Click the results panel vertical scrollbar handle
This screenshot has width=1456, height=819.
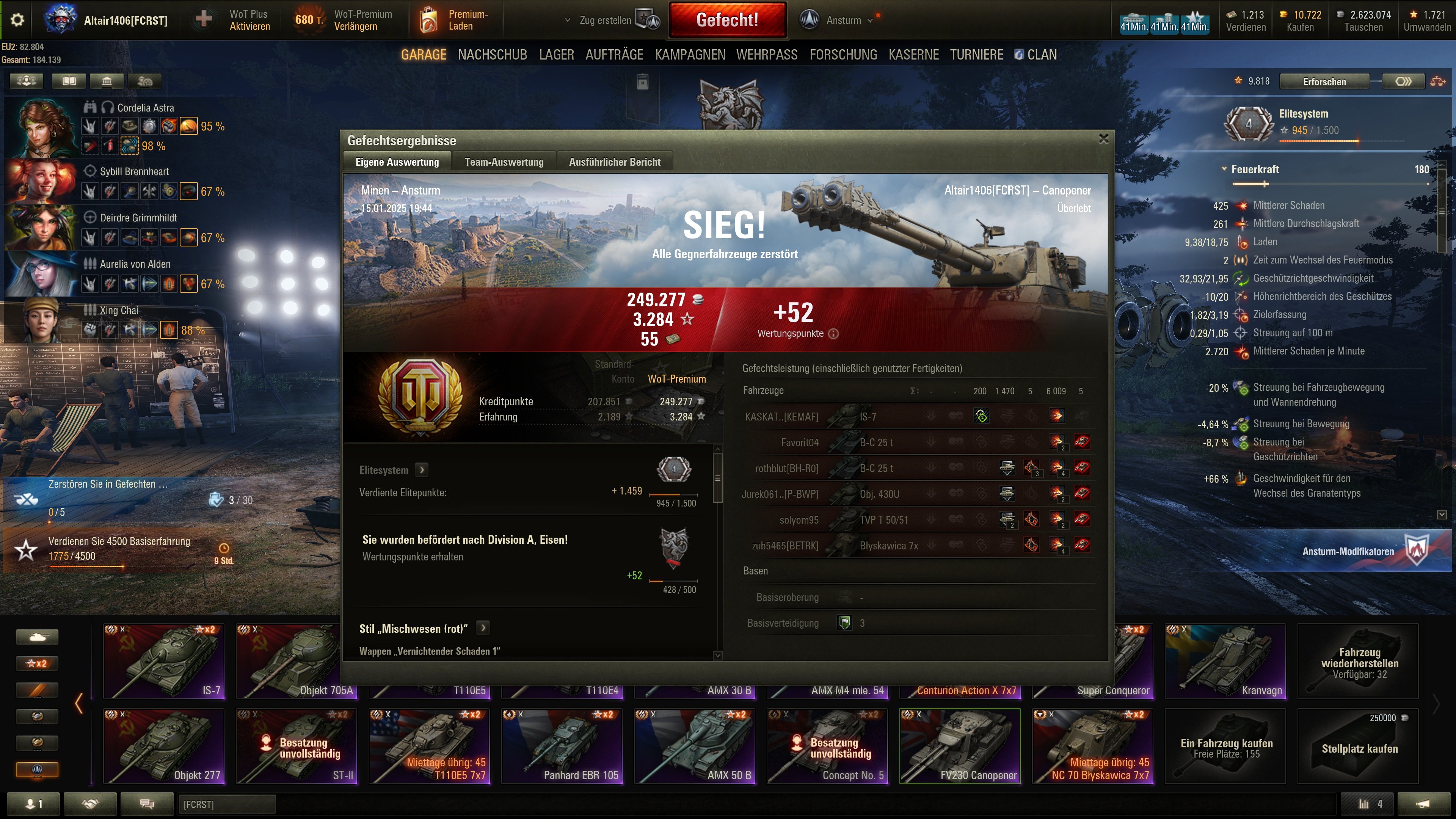(718, 478)
